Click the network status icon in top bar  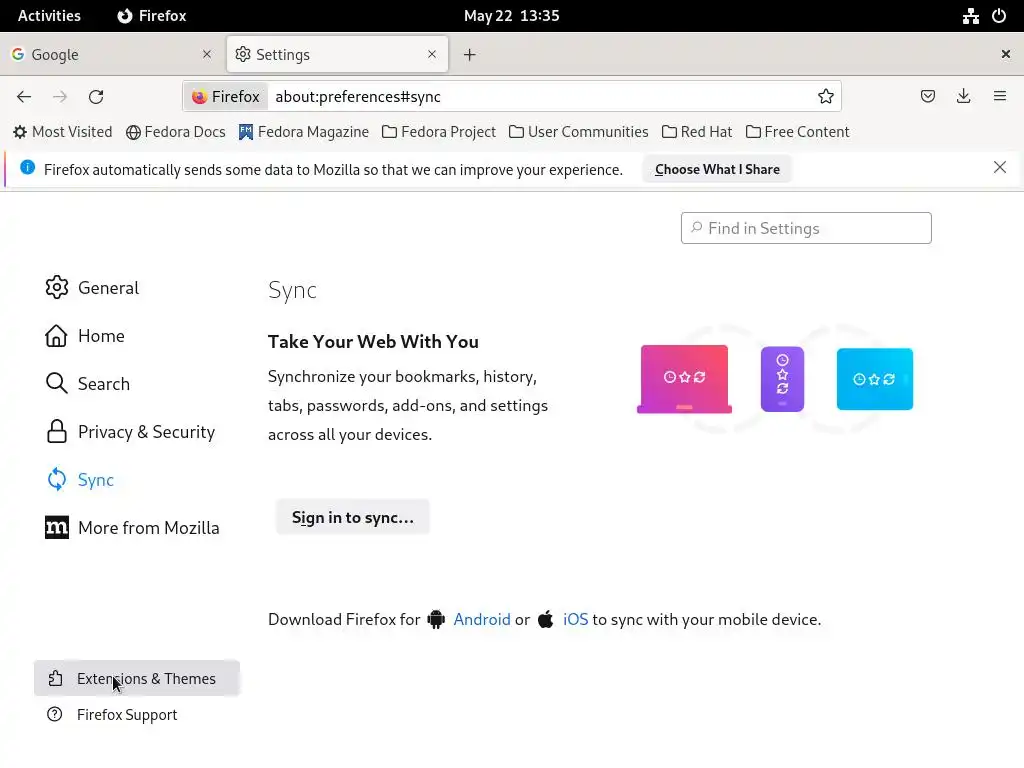coord(970,16)
